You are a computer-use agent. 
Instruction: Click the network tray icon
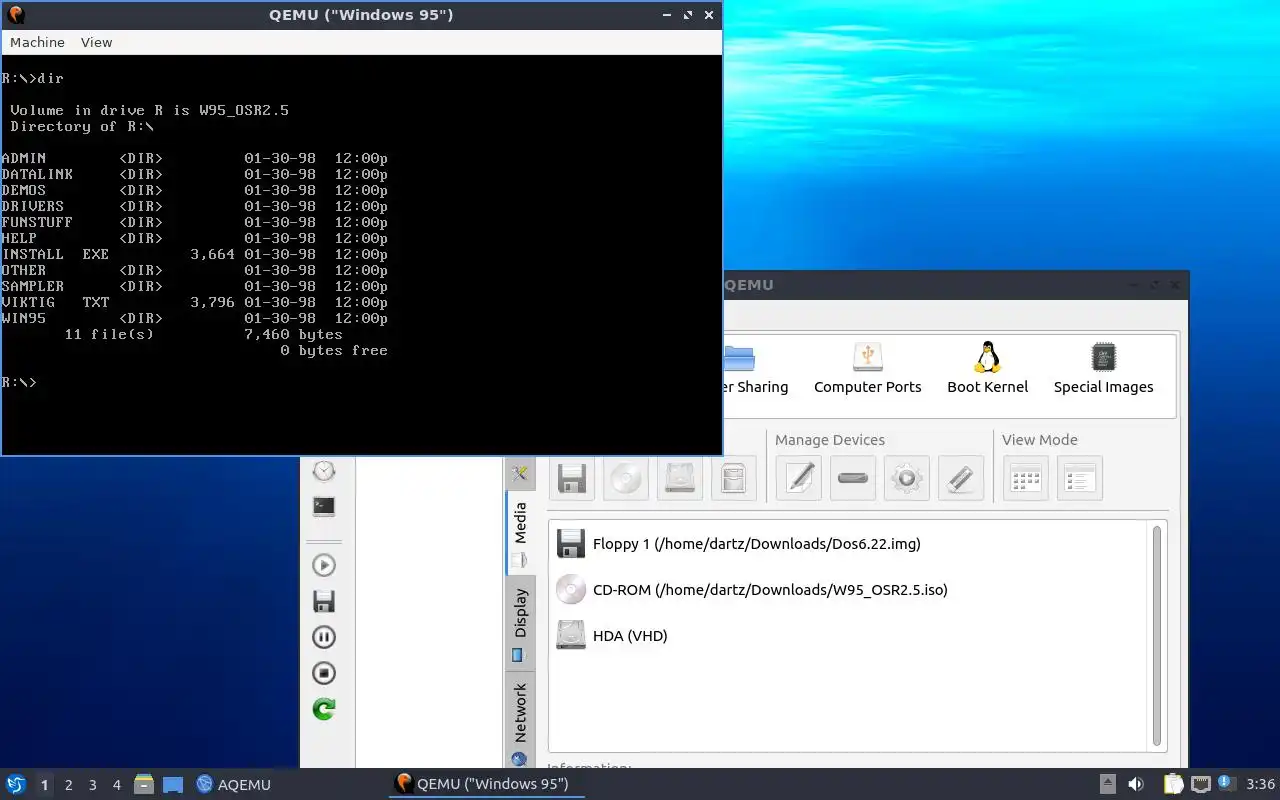(1201, 784)
